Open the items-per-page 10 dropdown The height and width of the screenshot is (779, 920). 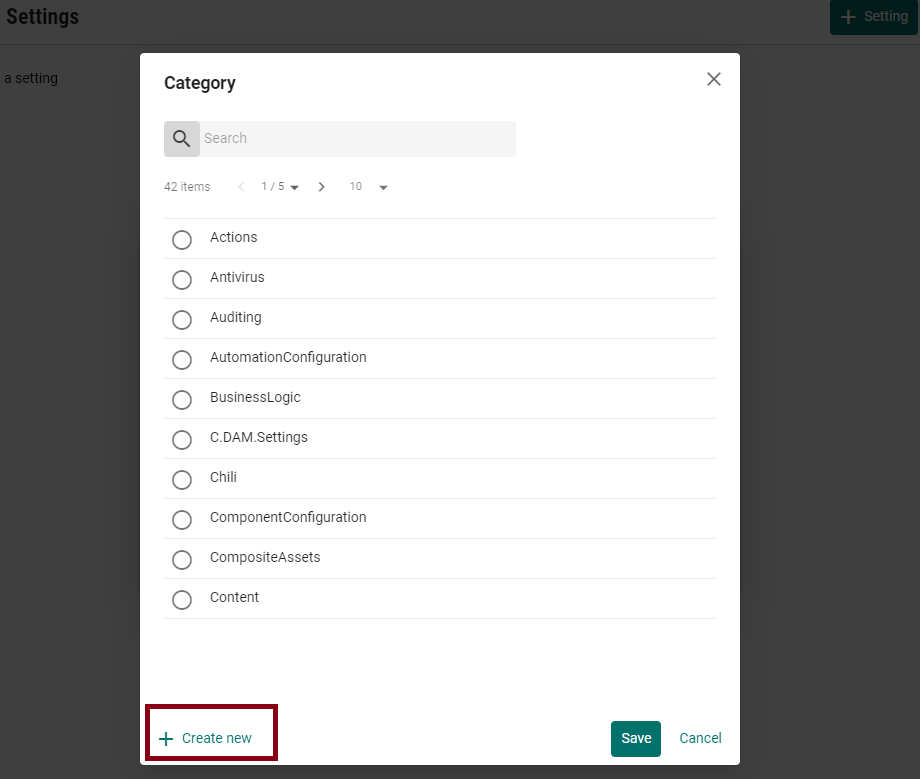click(368, 187)
